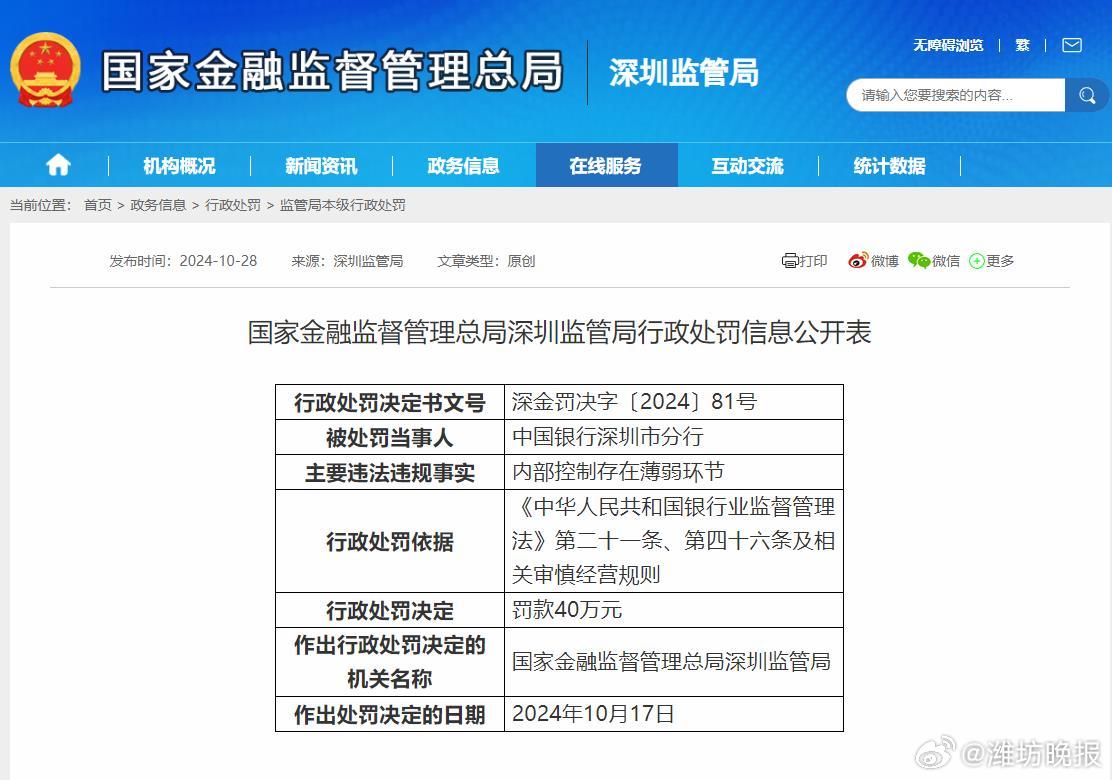Screen dimensions: 1112x780
Task: Click the cell 内部控制存在薄弱环节
Action: click(618, 472)
